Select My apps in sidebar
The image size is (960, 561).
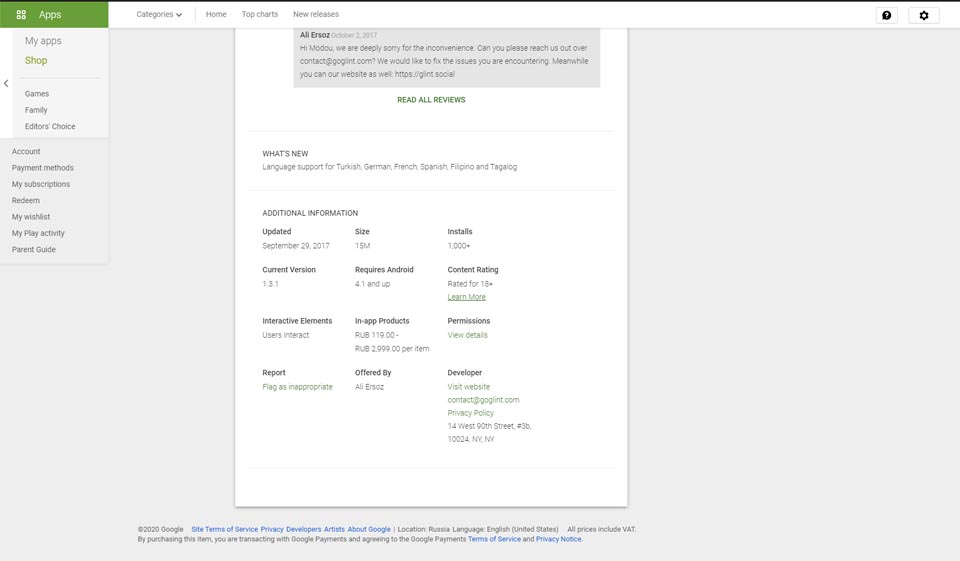pyautogui.click(x=43, y=41)
